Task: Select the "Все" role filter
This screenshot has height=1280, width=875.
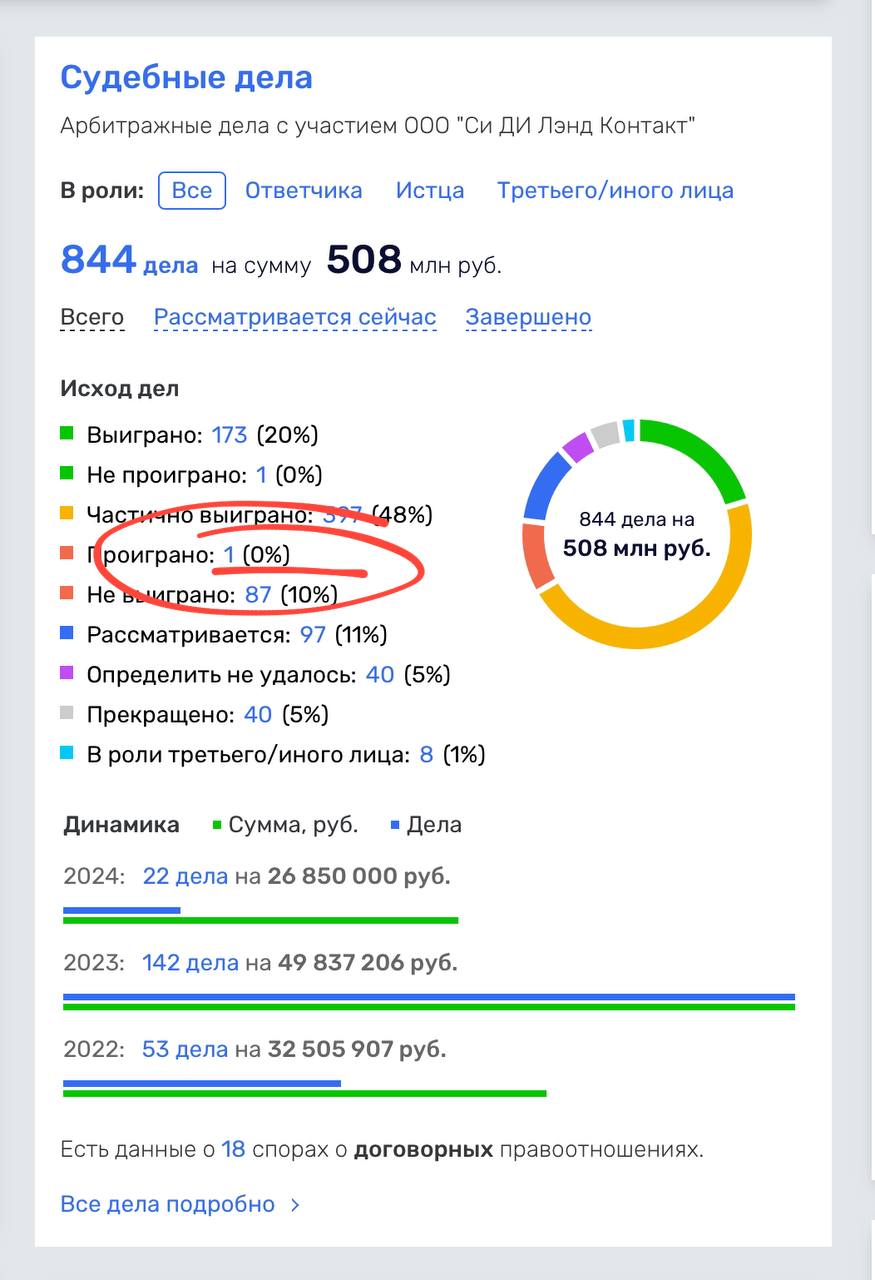Action: coord(192,190)
